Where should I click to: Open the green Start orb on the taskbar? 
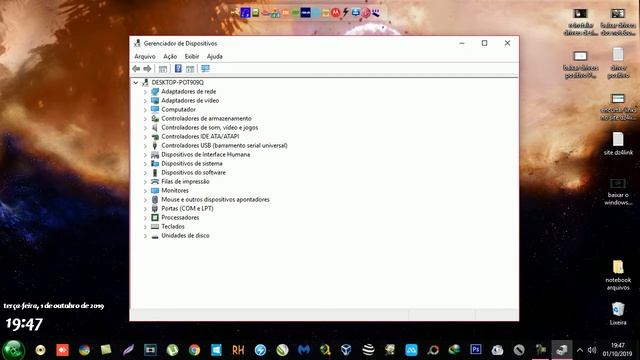(13, 350)
